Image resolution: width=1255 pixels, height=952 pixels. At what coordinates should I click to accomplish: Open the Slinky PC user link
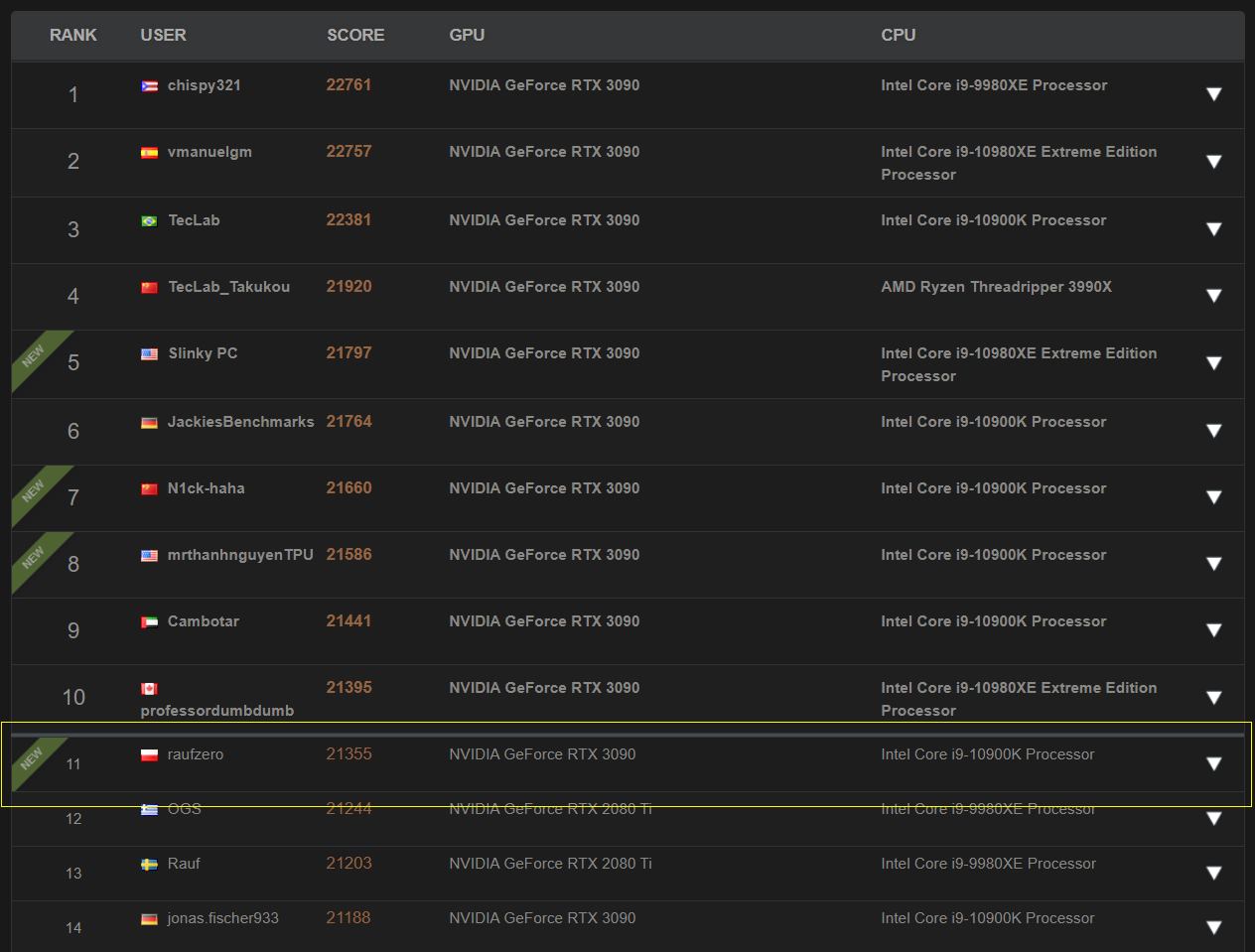203,353
